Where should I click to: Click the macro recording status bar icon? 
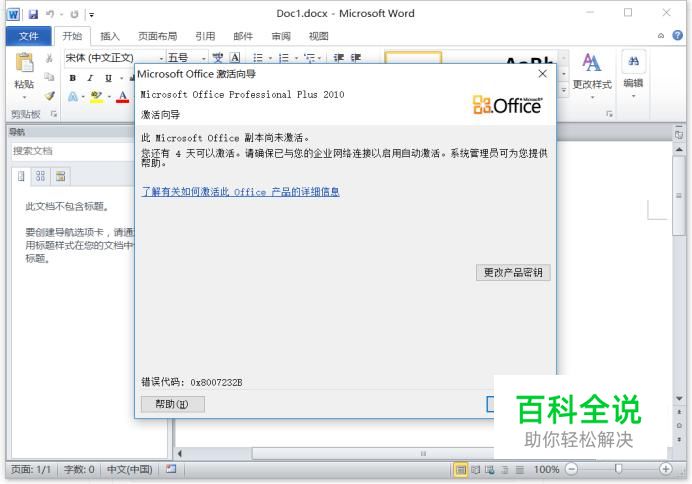[x=171, y=469]
